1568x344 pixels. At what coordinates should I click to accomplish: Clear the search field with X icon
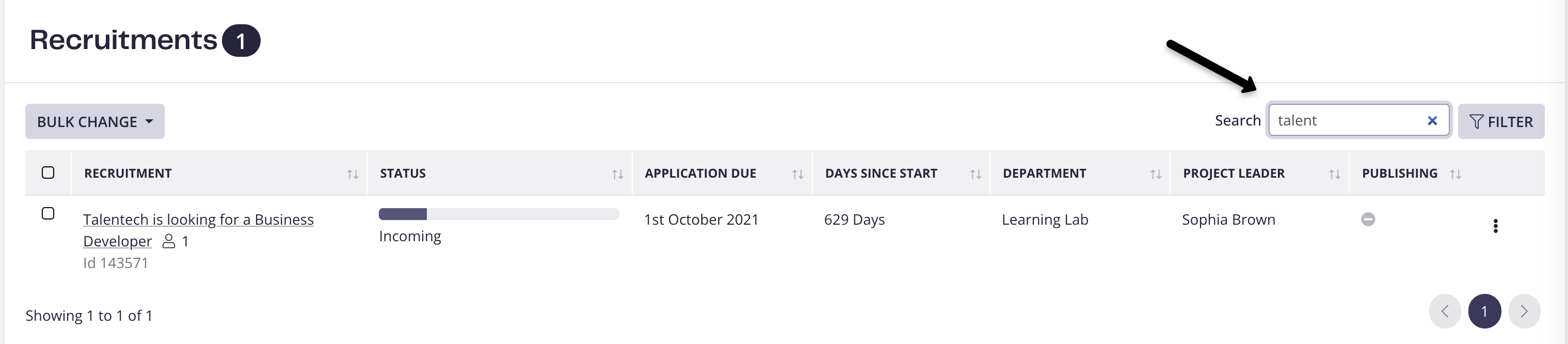click(1432, 121)
